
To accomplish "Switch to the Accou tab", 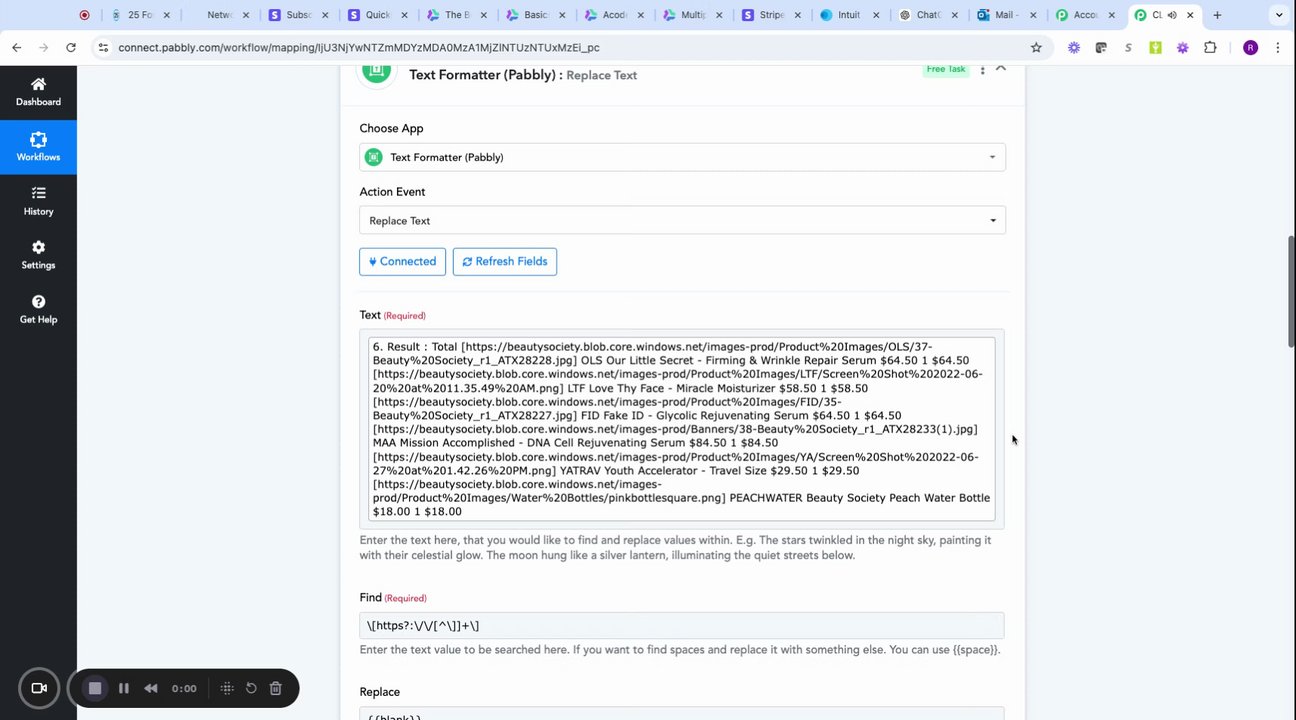I will click(1087, 15).
